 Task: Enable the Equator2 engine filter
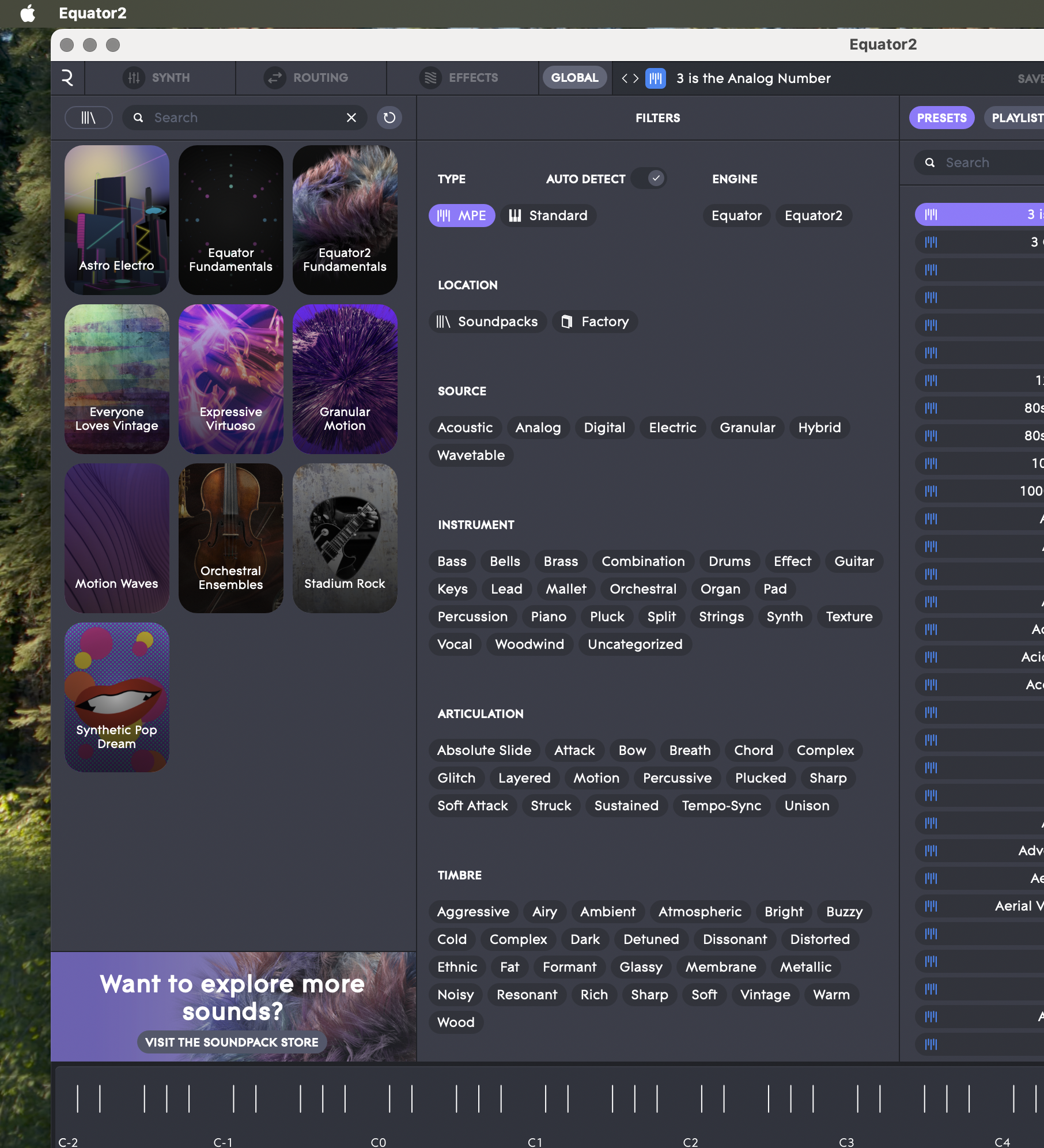(x=814, y=216)
